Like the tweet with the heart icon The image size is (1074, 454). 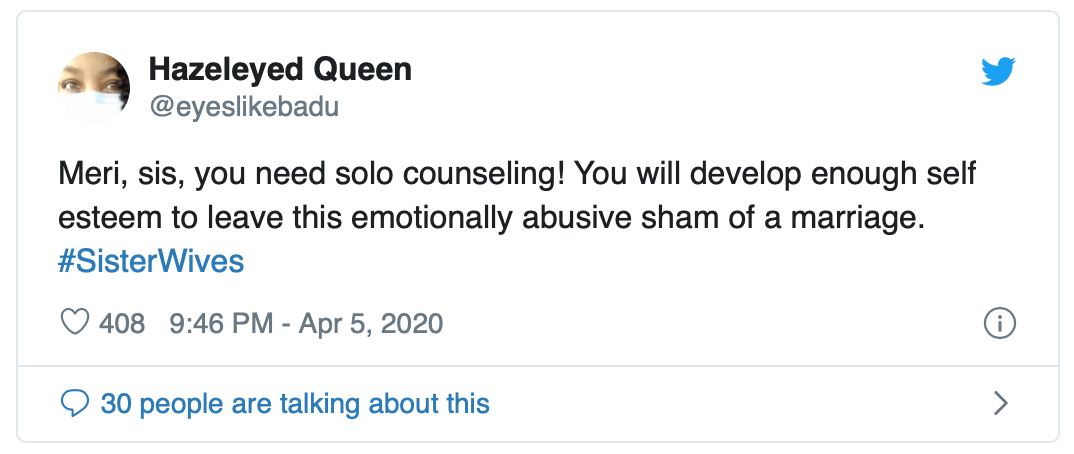click(x=76, y=324)
